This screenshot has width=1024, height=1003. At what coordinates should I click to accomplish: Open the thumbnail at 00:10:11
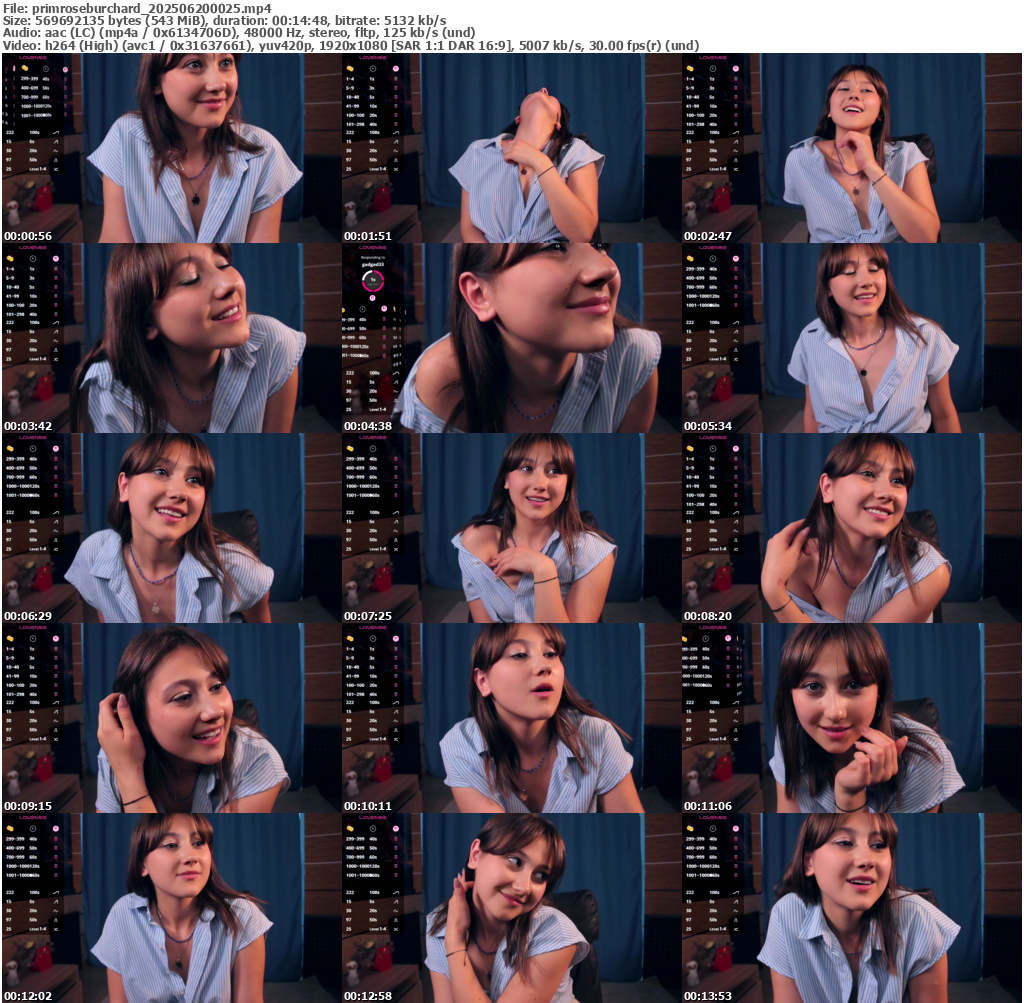click(512, 718)
